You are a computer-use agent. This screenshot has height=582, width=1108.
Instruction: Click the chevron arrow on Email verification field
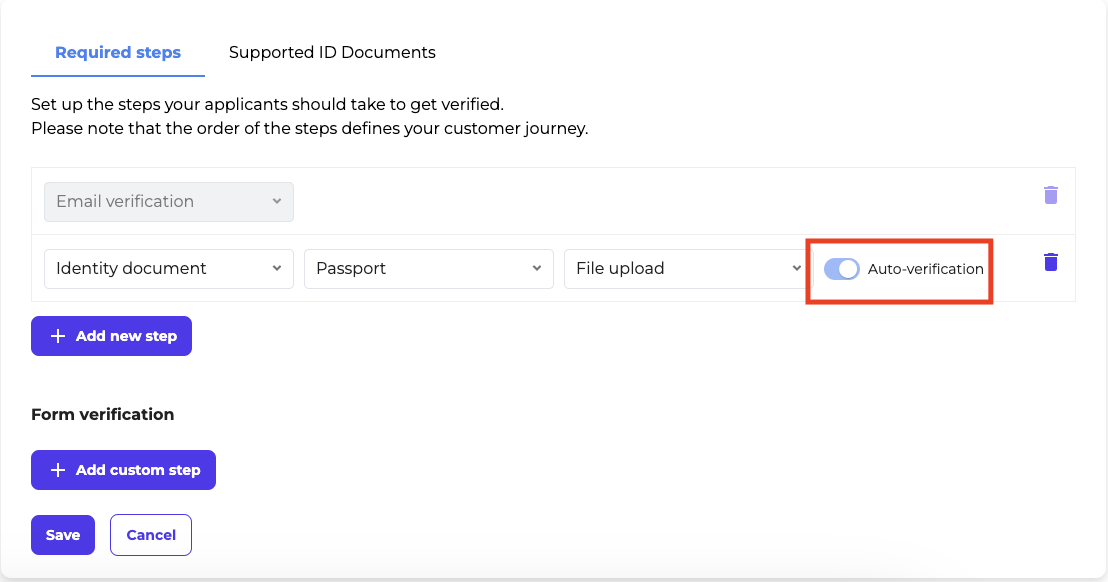(x=277, y=201)
